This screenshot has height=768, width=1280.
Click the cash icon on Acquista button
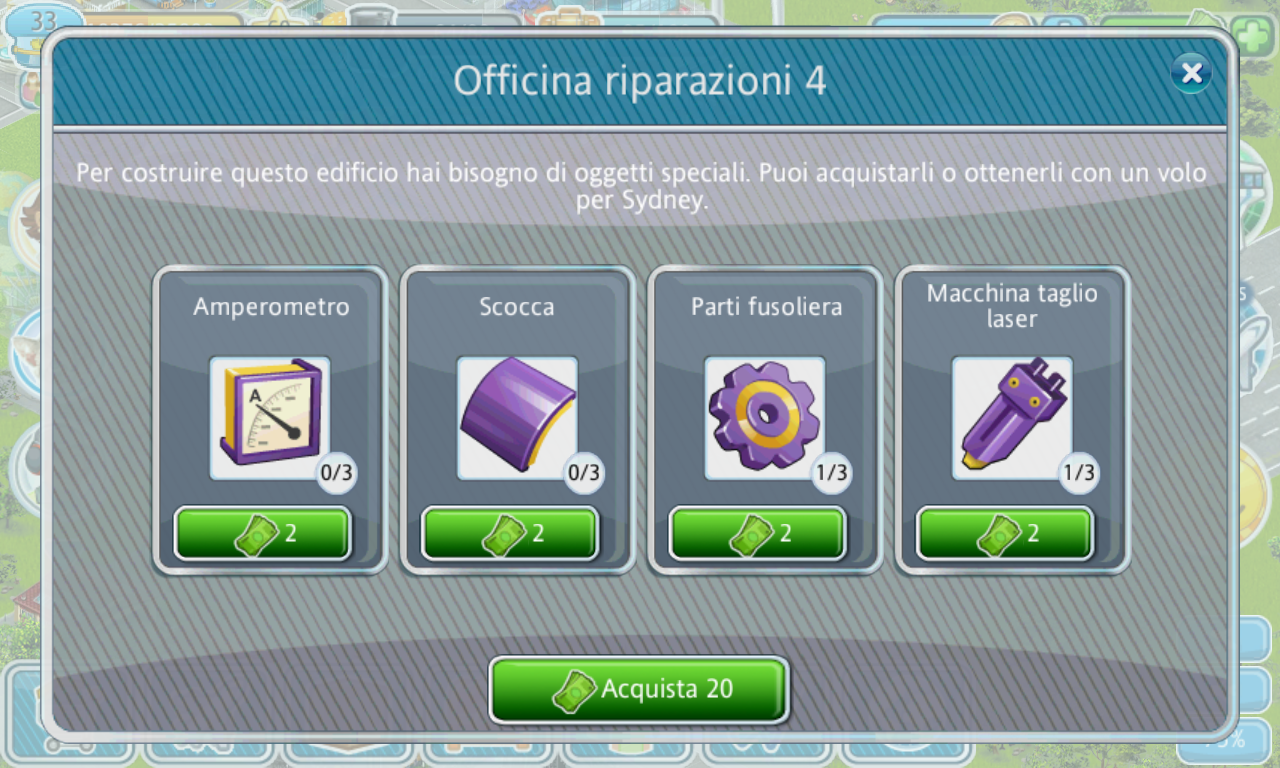(x=576, y=691)
